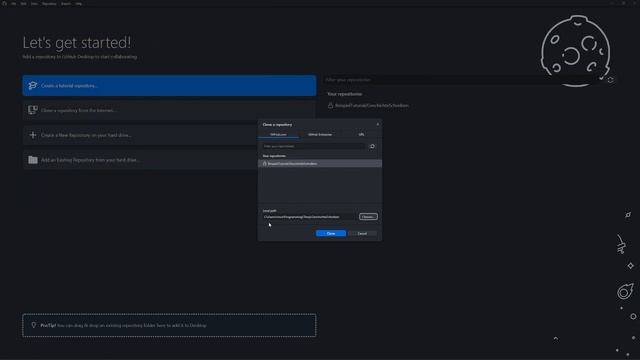
Task: Click the main window Filter your repositories field
Action: [463, 80]
